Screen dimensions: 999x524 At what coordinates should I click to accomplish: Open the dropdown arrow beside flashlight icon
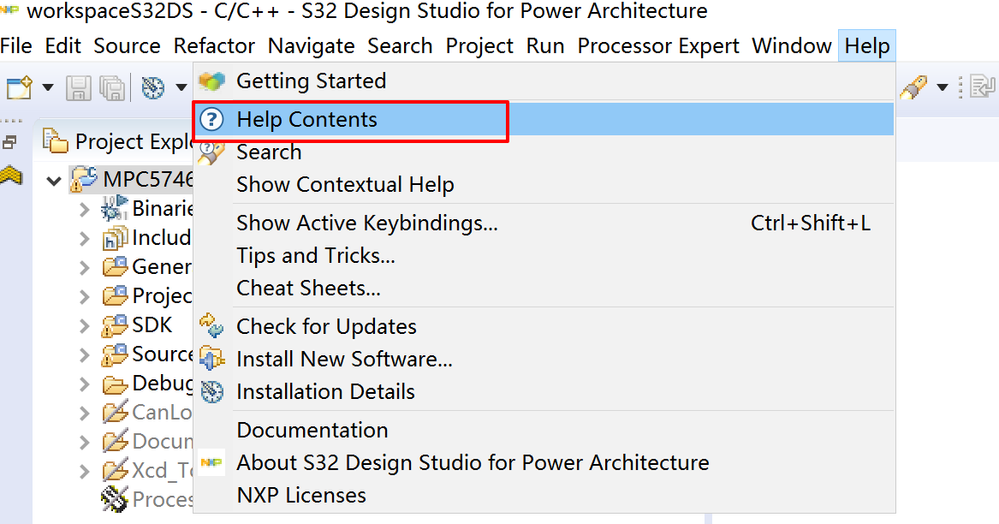click(x=942, y=88)
